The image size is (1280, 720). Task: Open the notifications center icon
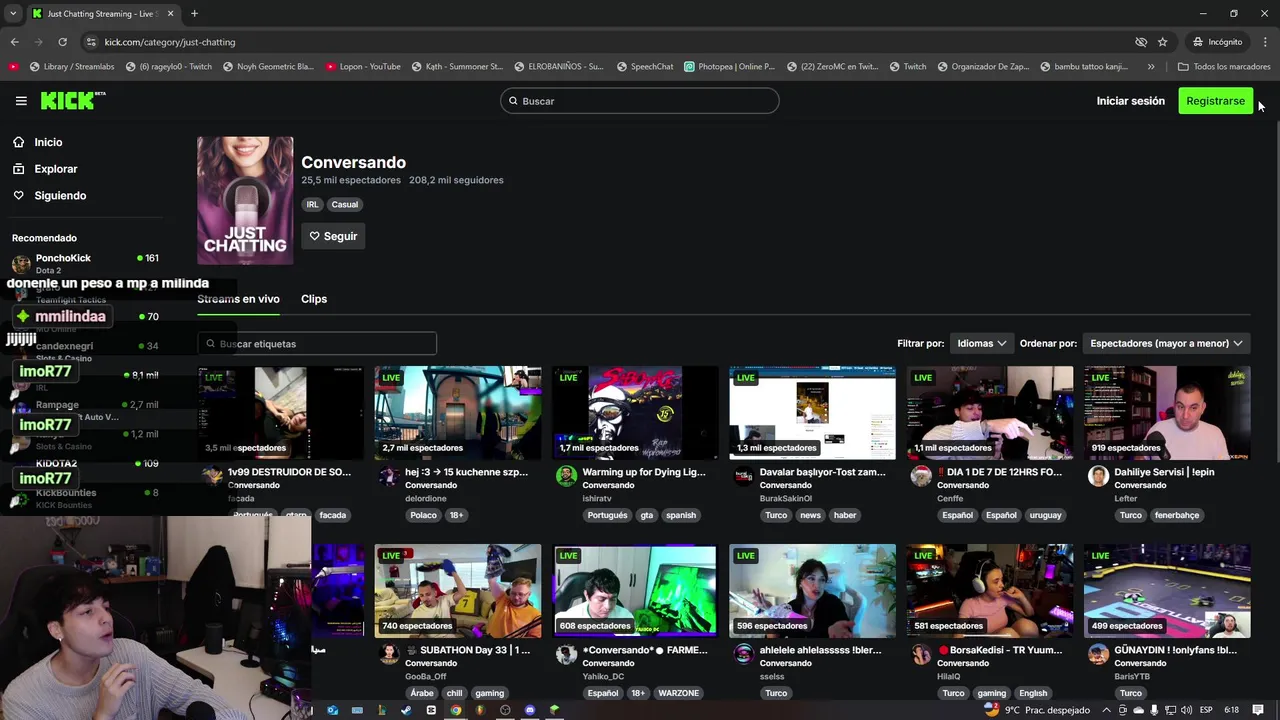click(x=1258, y=710)
